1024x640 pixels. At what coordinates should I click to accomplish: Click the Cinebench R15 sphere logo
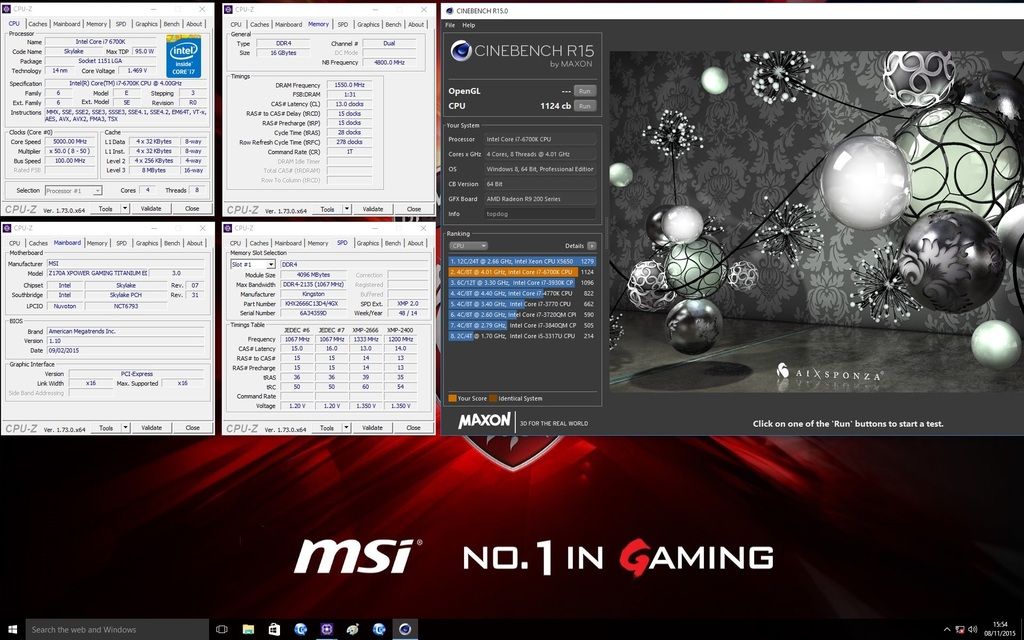(x=461, y=51)
